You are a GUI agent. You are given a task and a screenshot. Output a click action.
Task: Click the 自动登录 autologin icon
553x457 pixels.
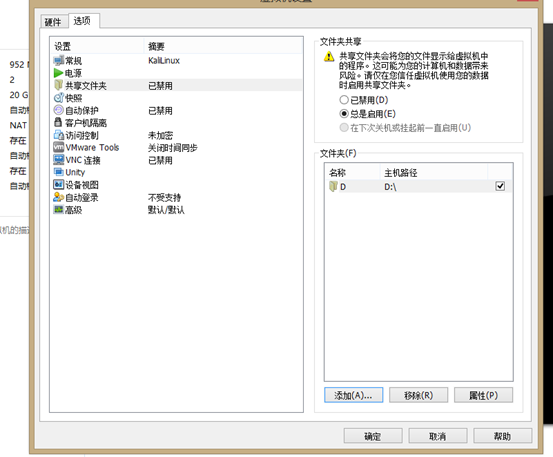[x=58, y=197]
